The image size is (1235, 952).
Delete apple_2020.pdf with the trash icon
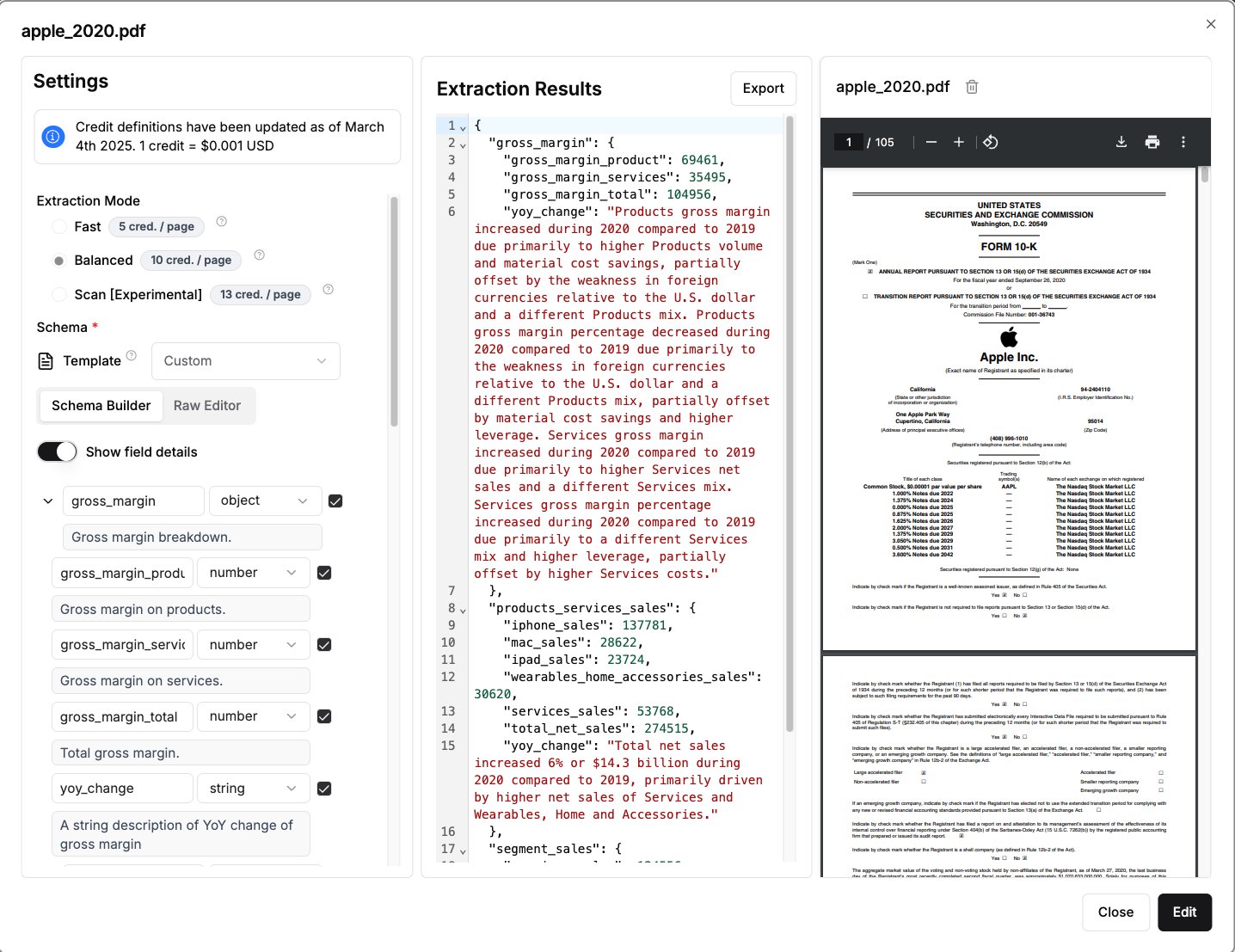tap(972, 87)
